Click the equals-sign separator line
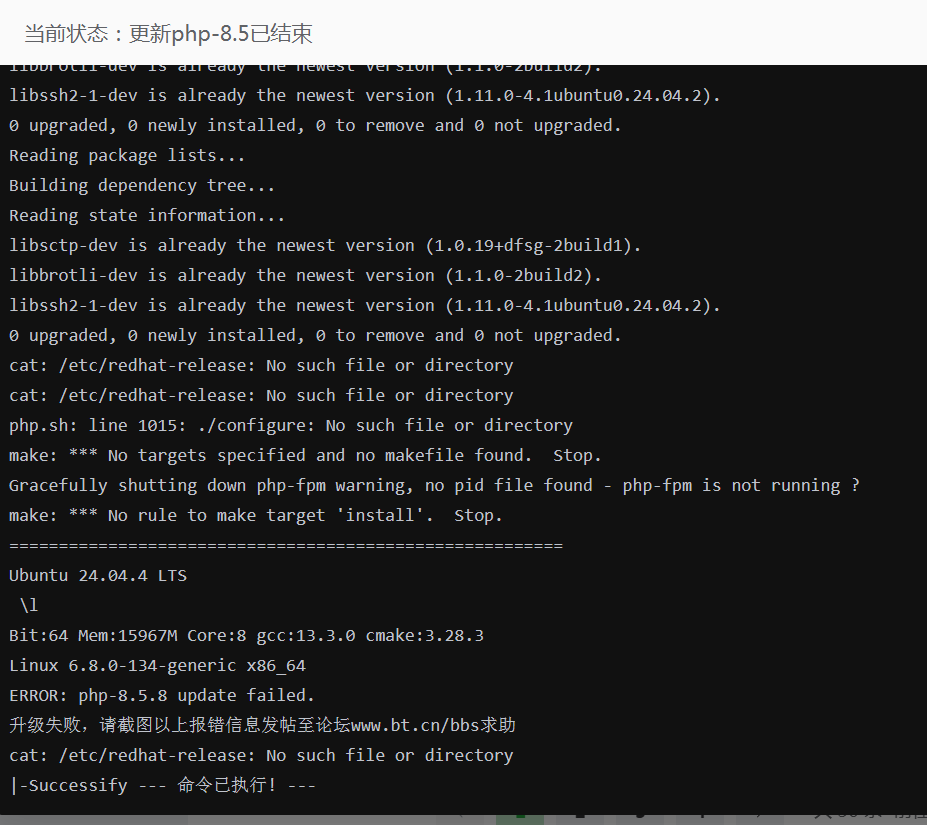927x825 pixels. (x=286, y=545)
